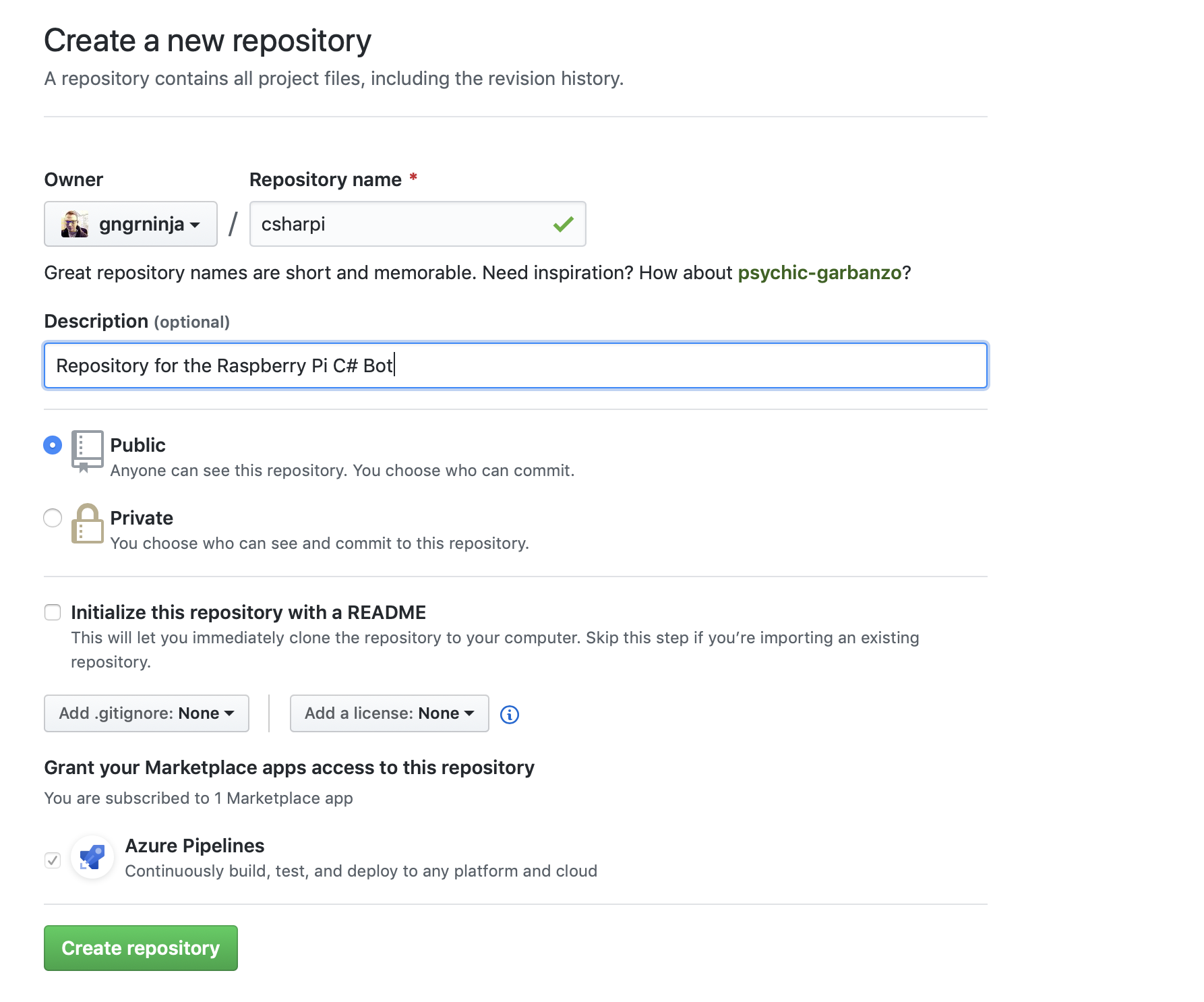Expand the Add .gitignore dropdown

click(x=146, y=713)
